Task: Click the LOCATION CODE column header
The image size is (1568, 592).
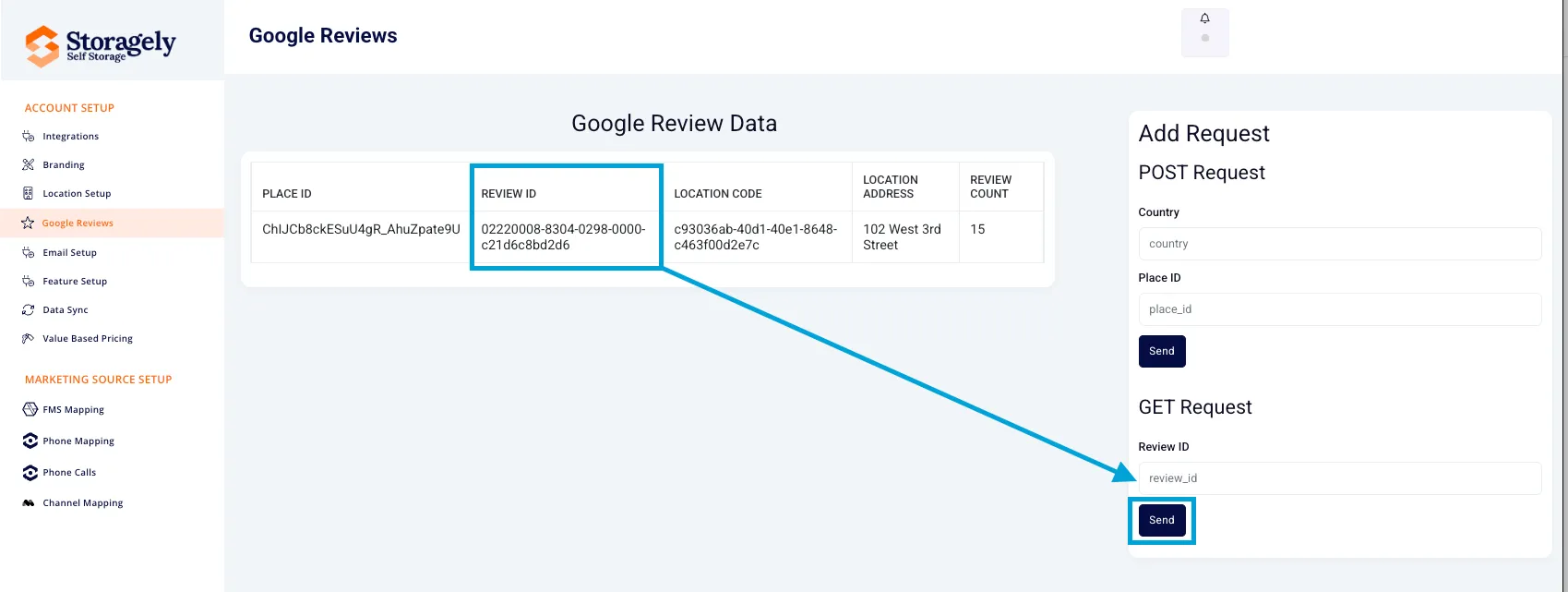Action: 718,194
